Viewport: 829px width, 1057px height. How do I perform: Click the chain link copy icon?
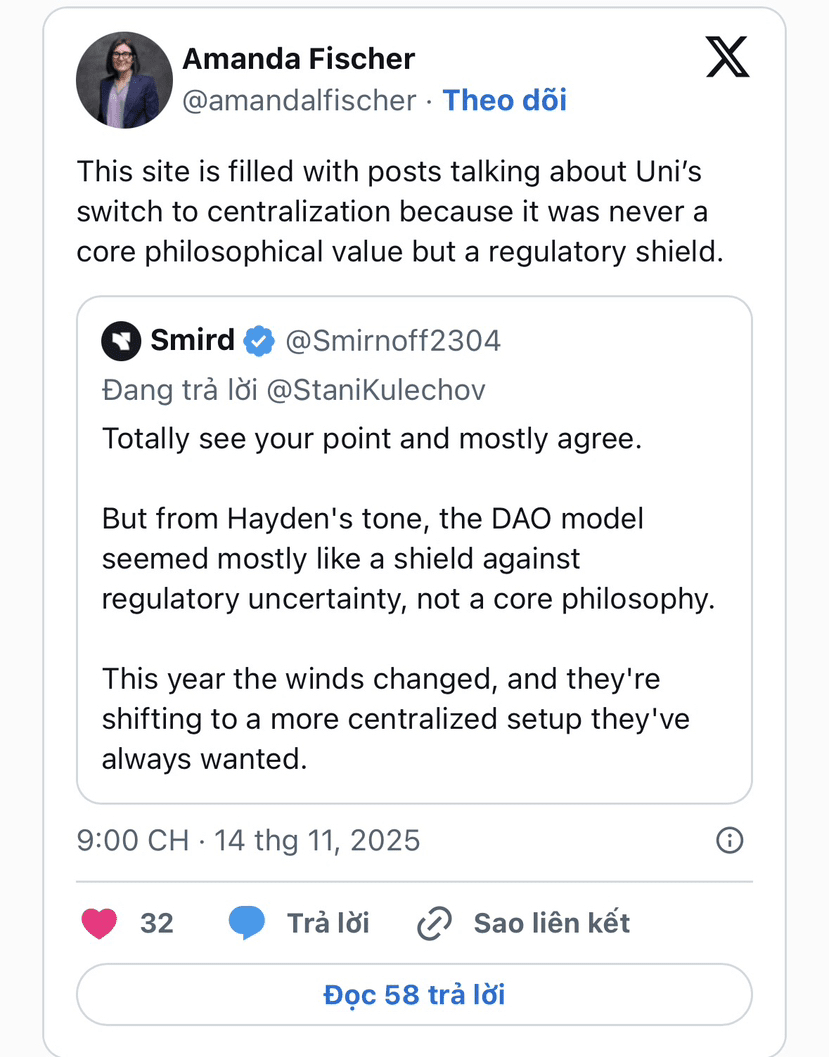click(x=434, y=923)
